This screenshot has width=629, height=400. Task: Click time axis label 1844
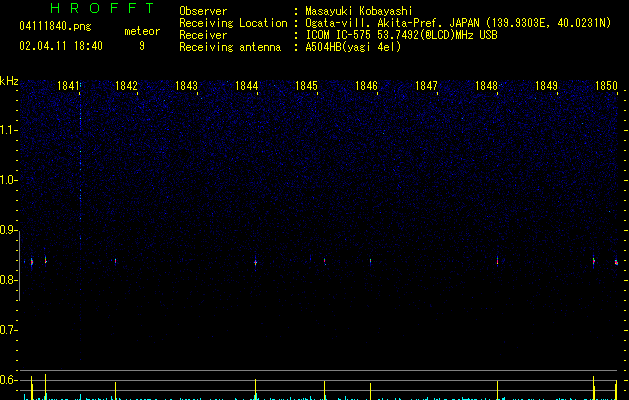point(246,86)
